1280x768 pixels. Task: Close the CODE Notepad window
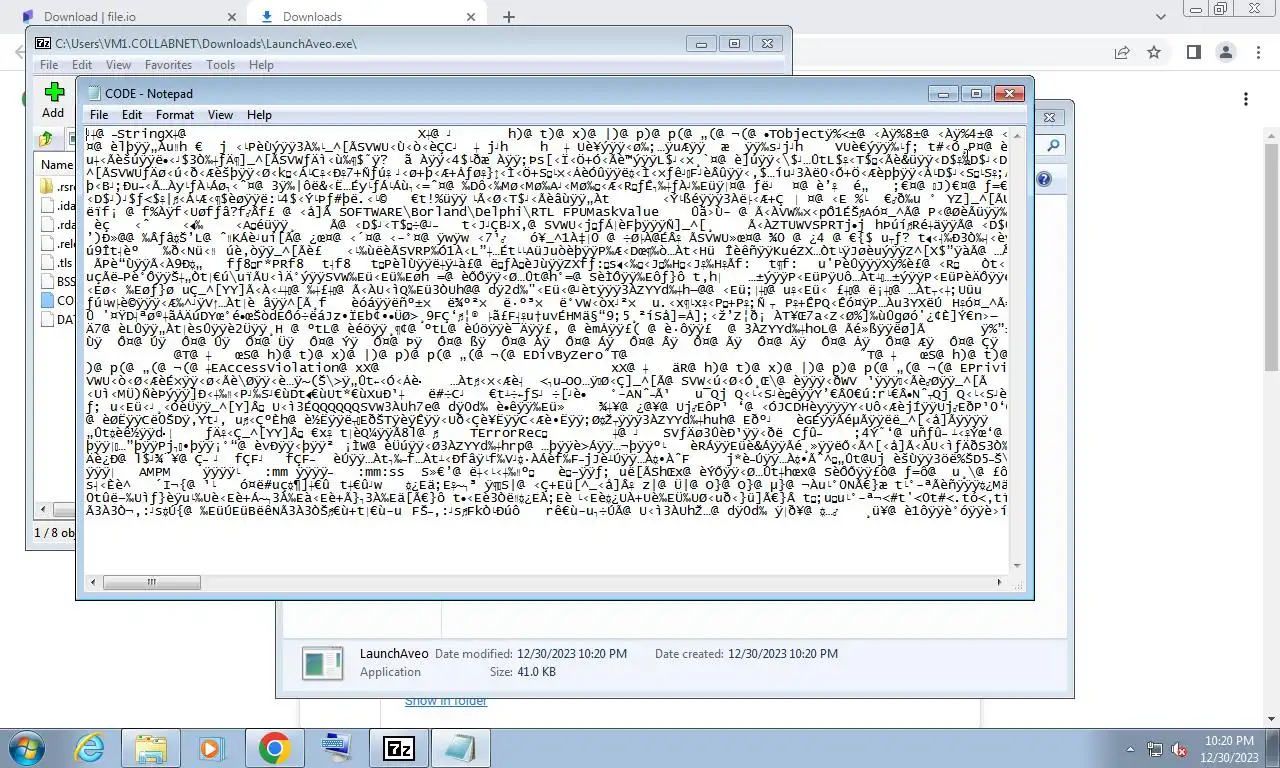pos(1009,93)
